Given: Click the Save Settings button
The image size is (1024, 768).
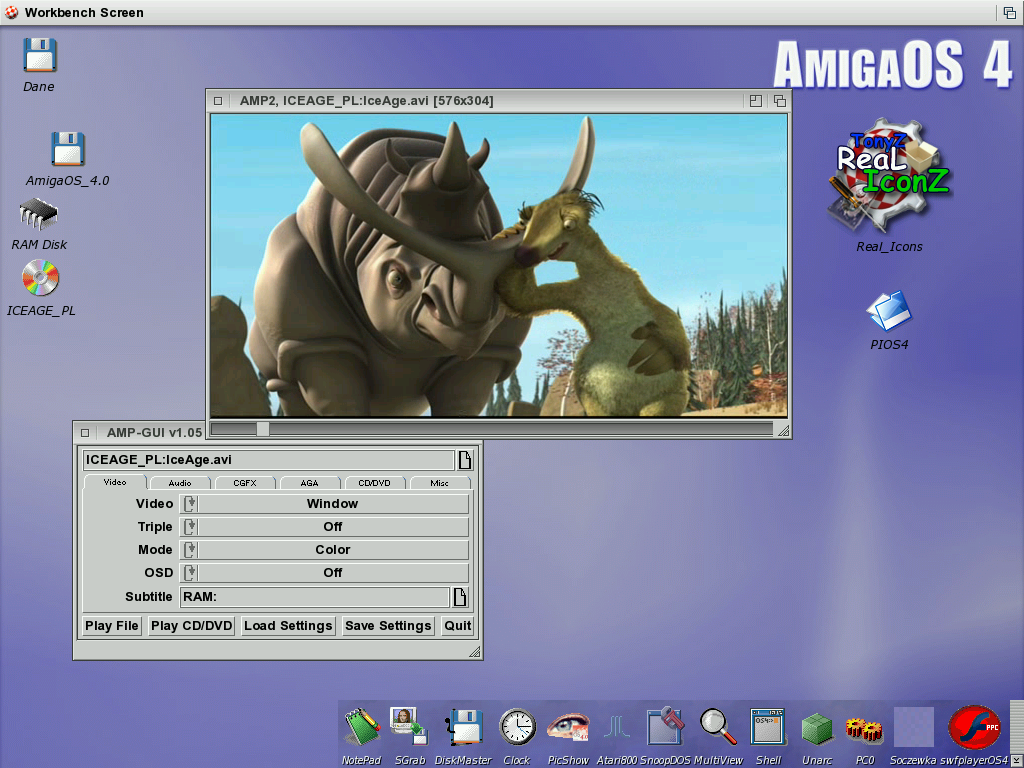Looking at the screenshot, I should pyautogui.click(x=388, y=626).
